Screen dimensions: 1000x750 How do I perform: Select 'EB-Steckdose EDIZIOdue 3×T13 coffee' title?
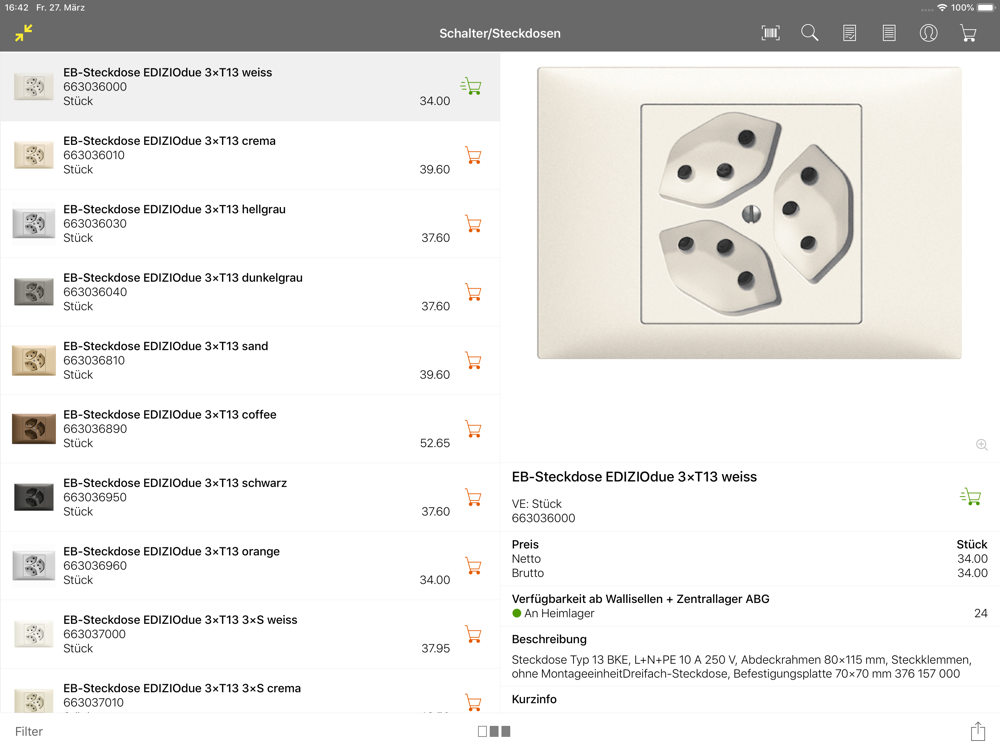pyautogui.click(x=170, y=415)
